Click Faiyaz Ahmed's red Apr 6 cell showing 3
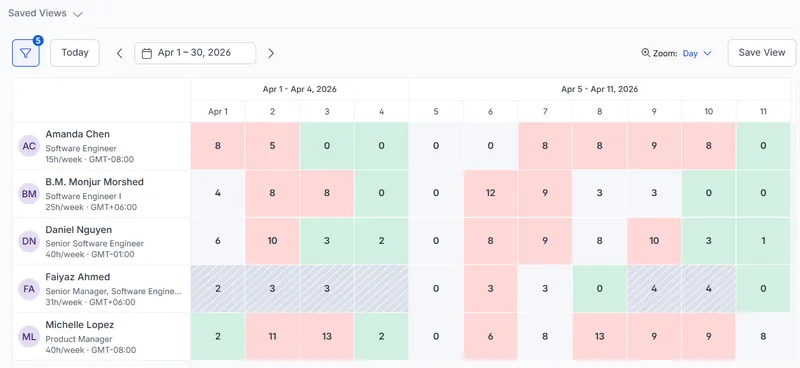This screenshot has height=368, width=800. 490,289
